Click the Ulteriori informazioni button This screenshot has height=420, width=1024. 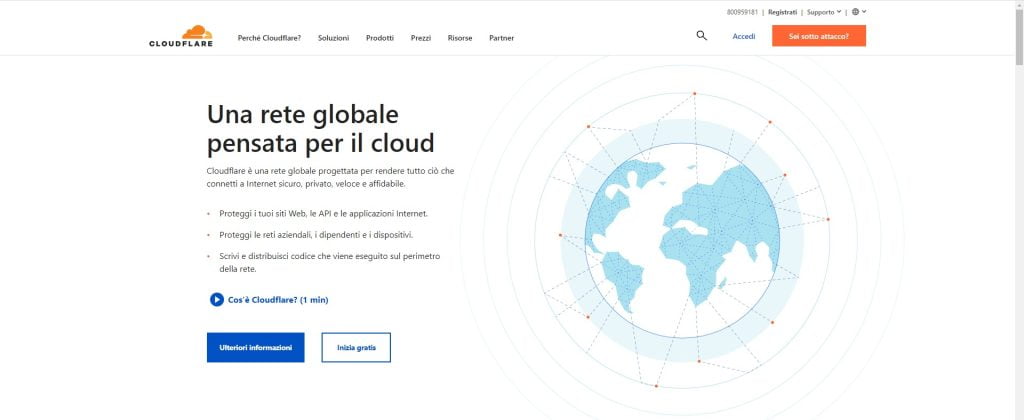pyautogui.click(x=255, y=347)
